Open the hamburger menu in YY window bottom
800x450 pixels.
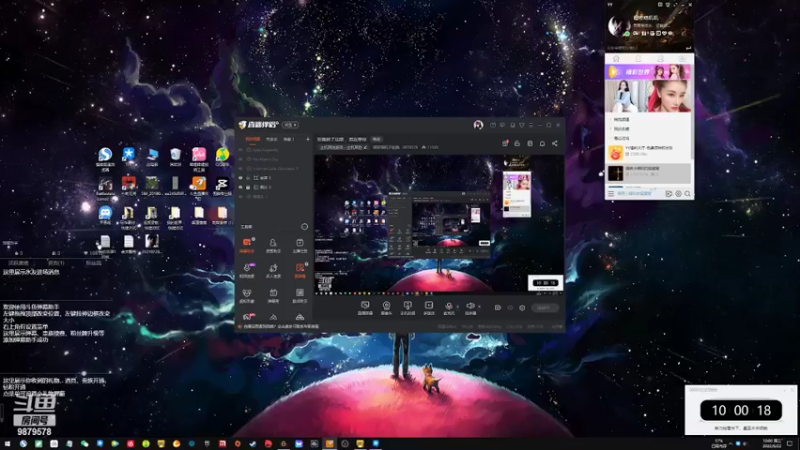(611, 194)
